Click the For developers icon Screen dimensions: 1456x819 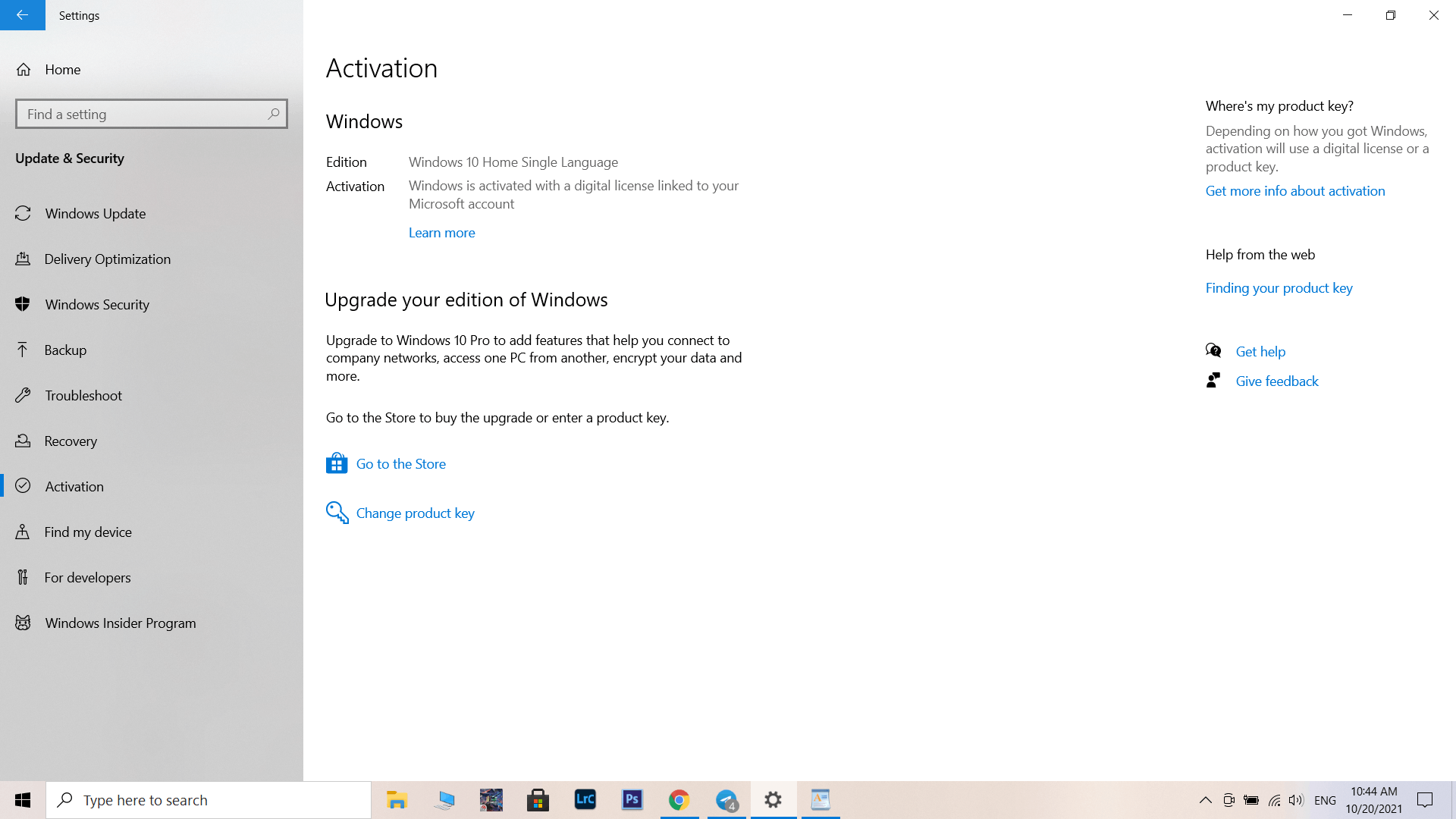(23, 577)
